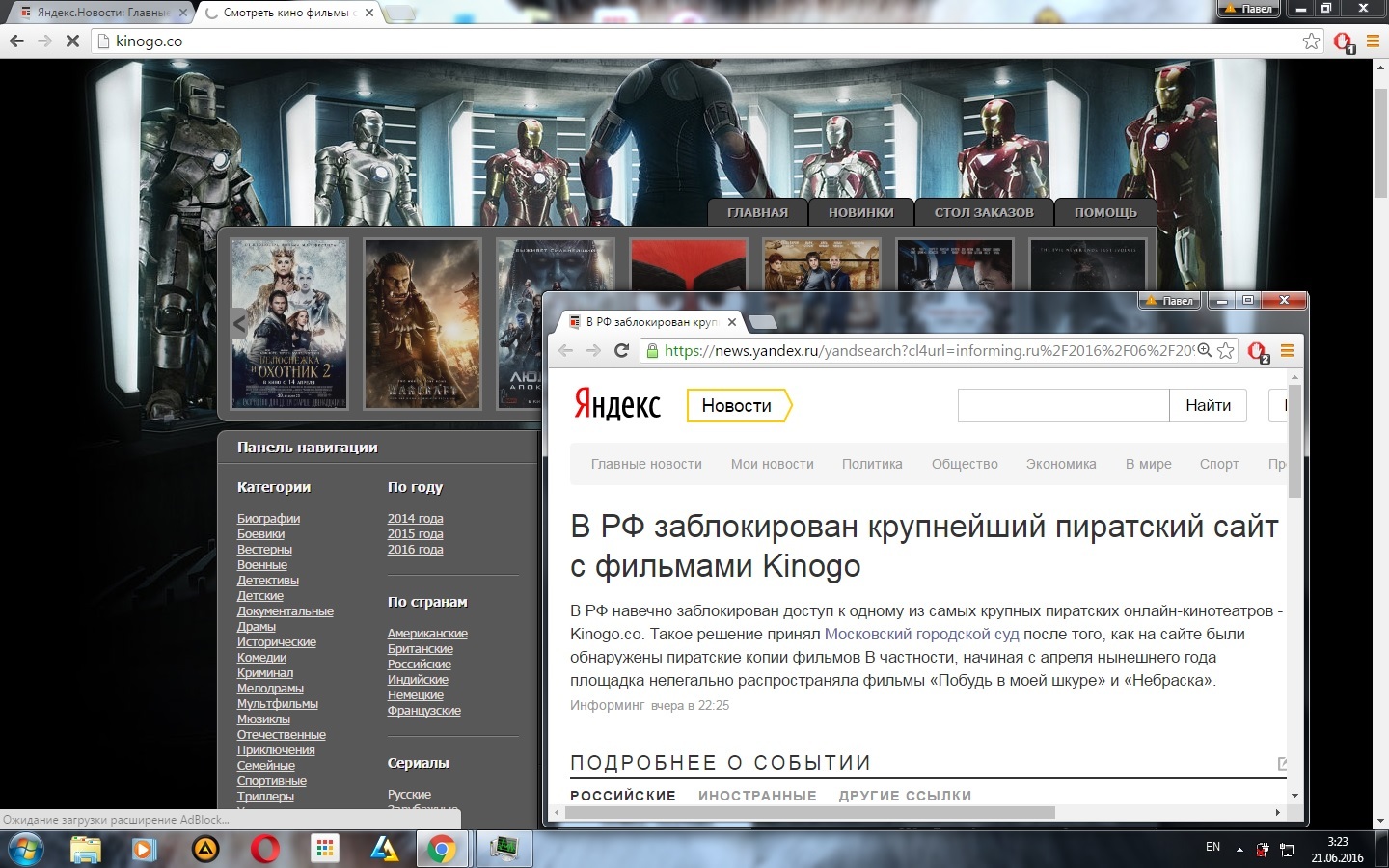Open Opera browser from the taskbar
The image size is (1389, 868).
coord(264,850)
